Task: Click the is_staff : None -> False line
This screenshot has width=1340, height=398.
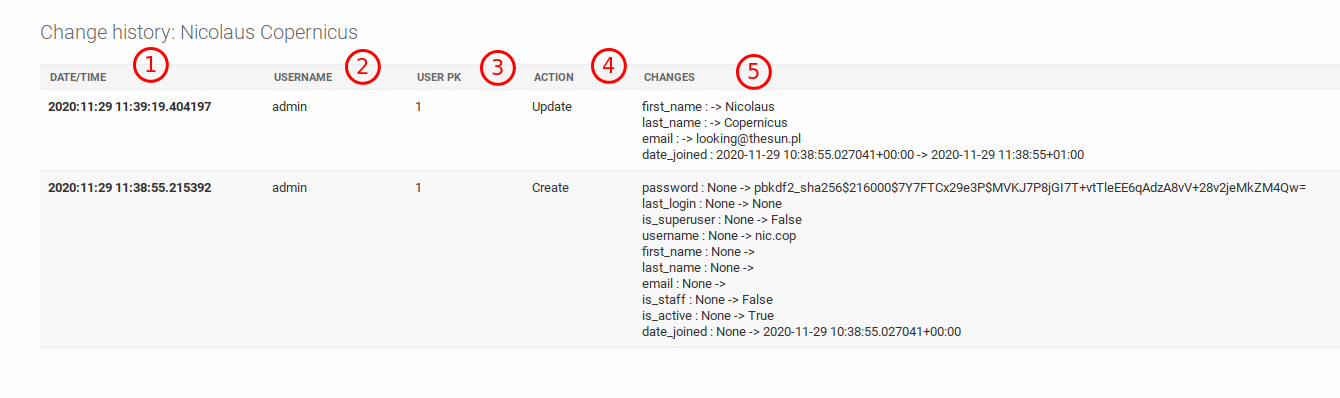Action: coord(707,299)
